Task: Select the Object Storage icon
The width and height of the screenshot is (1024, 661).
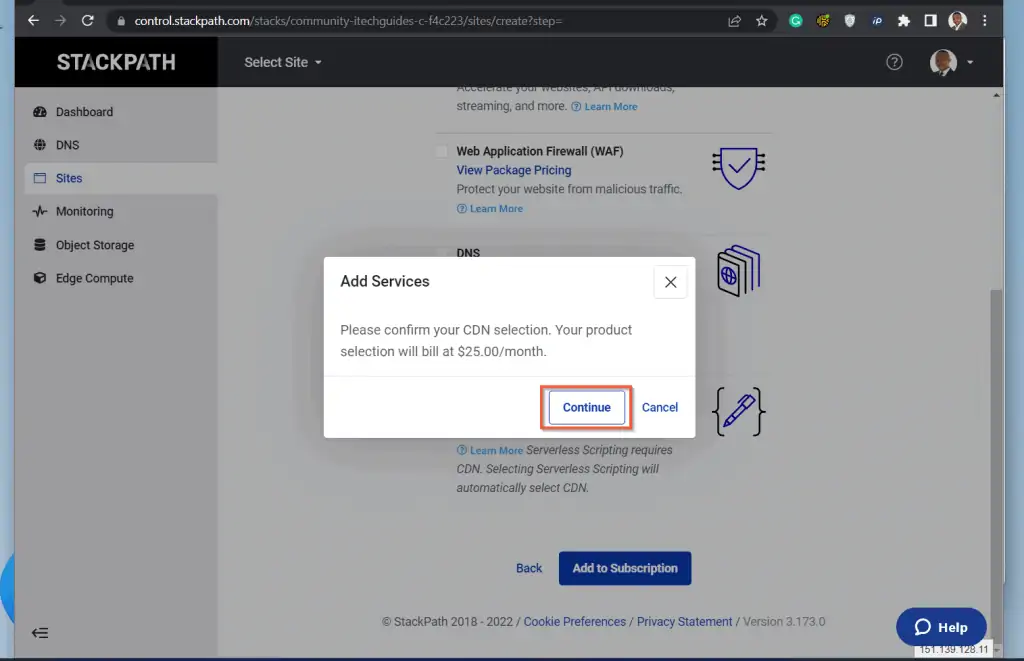Action: [38, 245]
